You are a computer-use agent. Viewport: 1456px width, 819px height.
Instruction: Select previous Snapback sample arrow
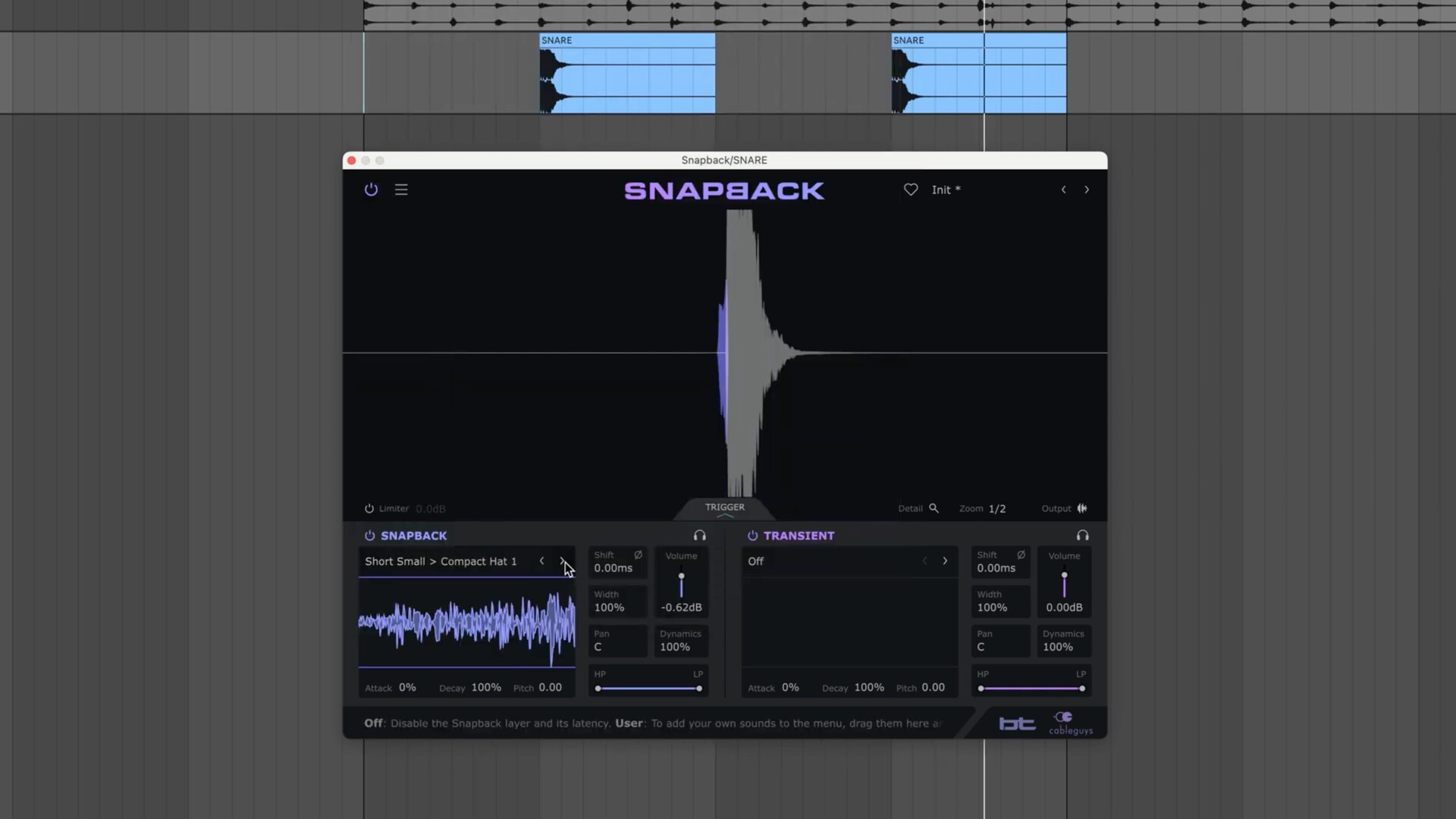pos(541,561)
